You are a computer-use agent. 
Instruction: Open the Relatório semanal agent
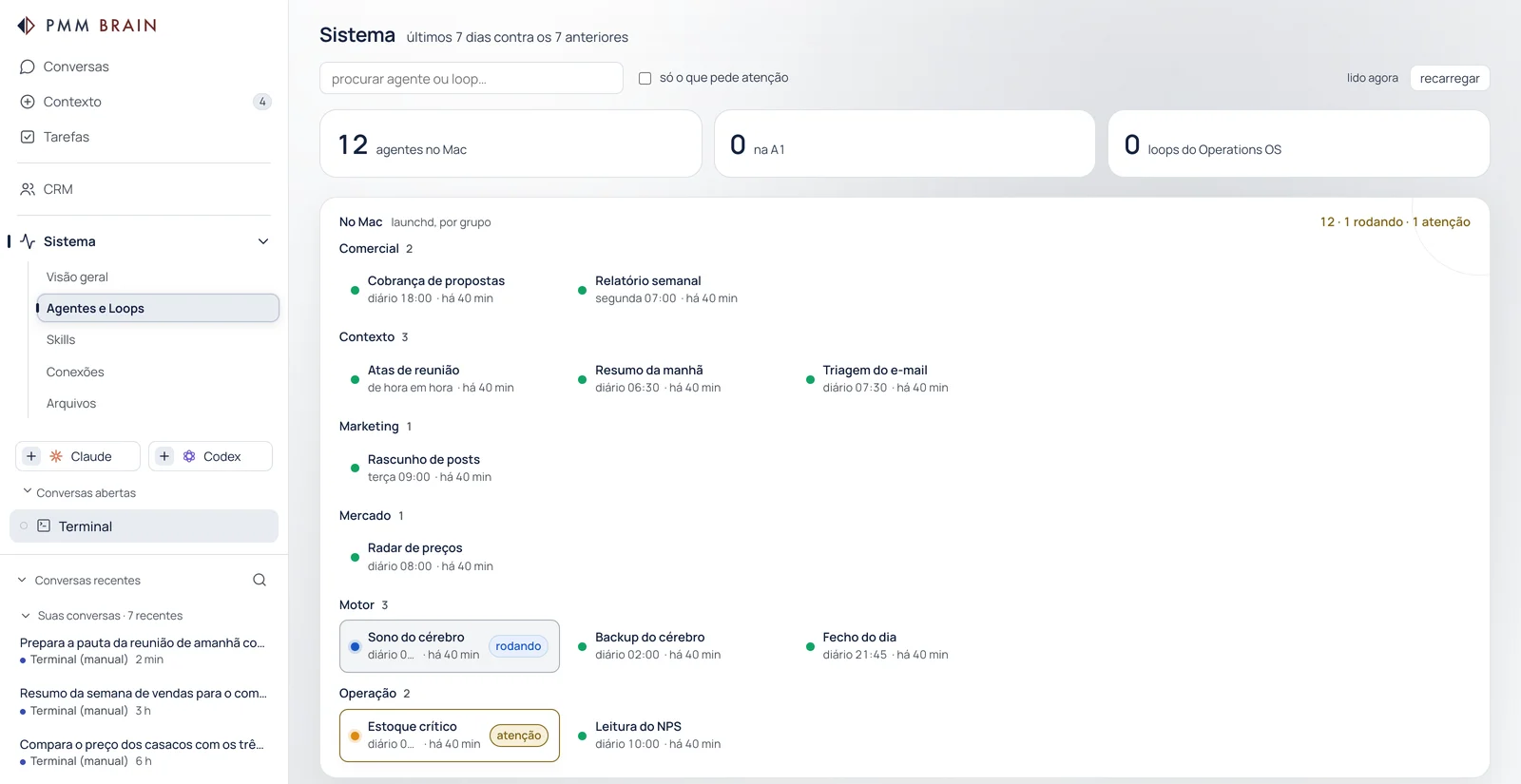click(x=677, y=289)
